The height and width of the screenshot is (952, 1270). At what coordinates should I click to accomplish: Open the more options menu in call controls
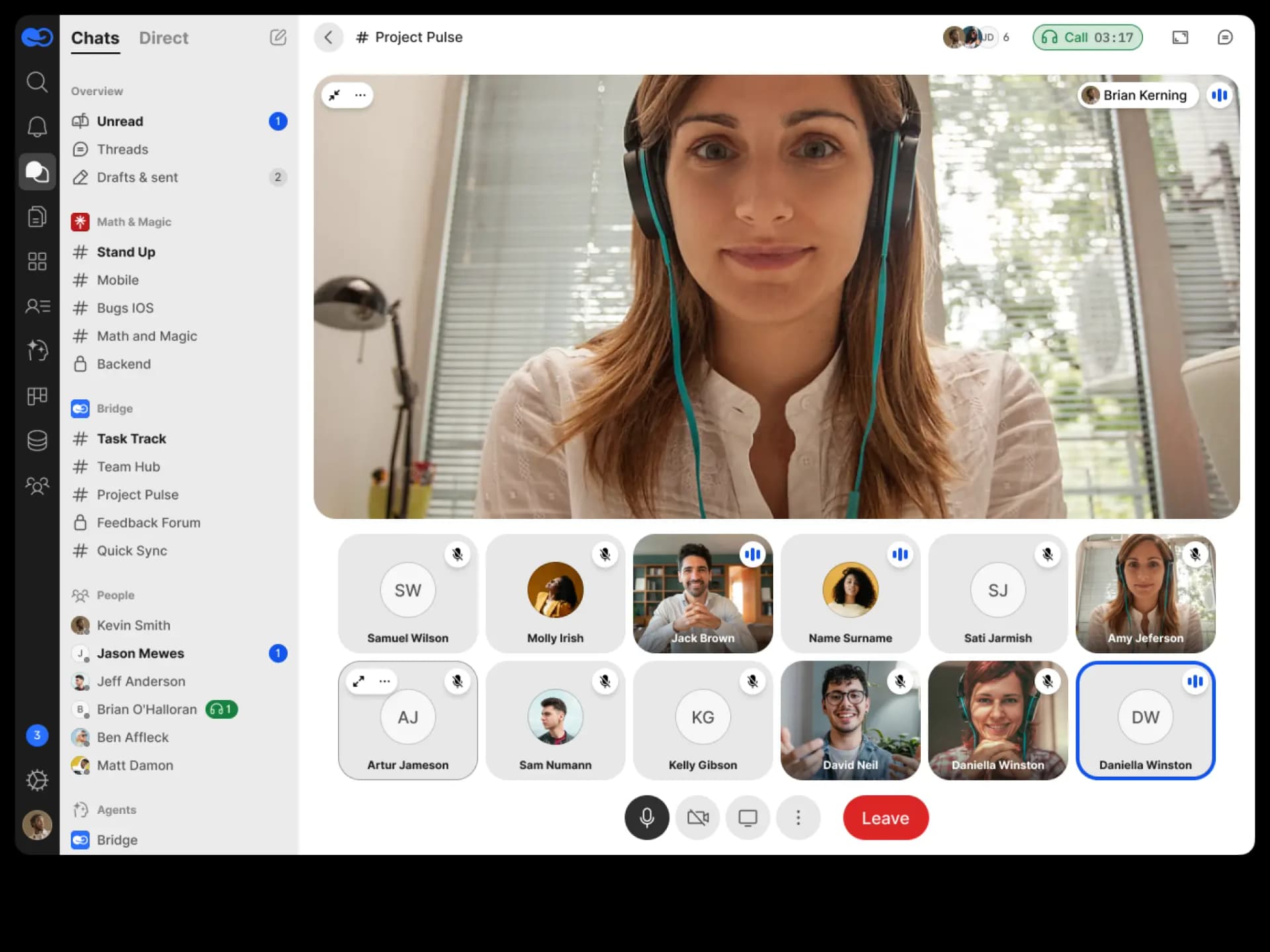pyautogui.click(x=798, y=818)
